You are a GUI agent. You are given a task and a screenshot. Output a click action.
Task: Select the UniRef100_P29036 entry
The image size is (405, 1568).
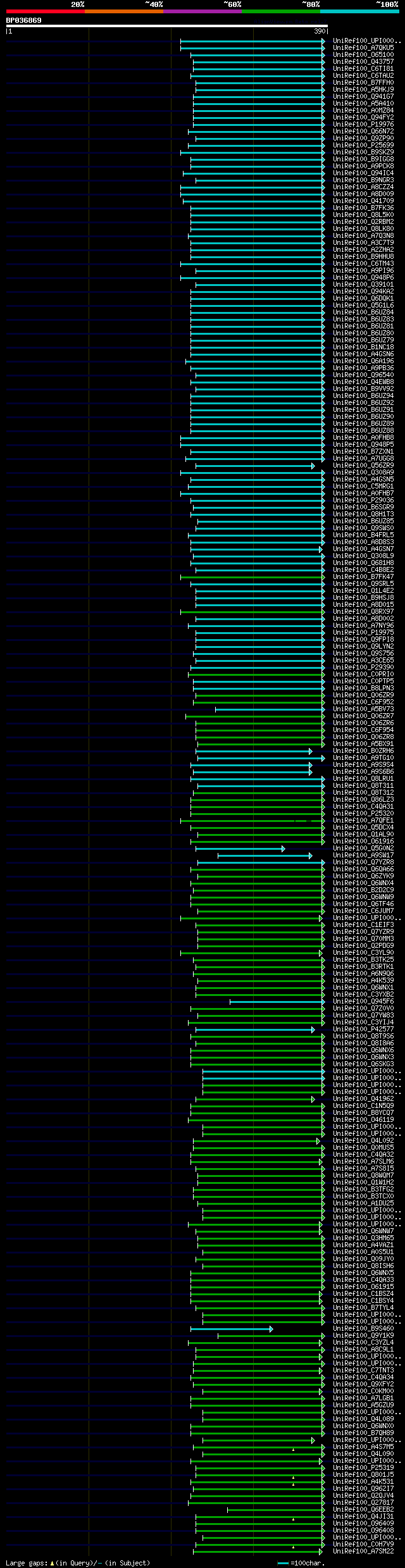tap(363, 500)
